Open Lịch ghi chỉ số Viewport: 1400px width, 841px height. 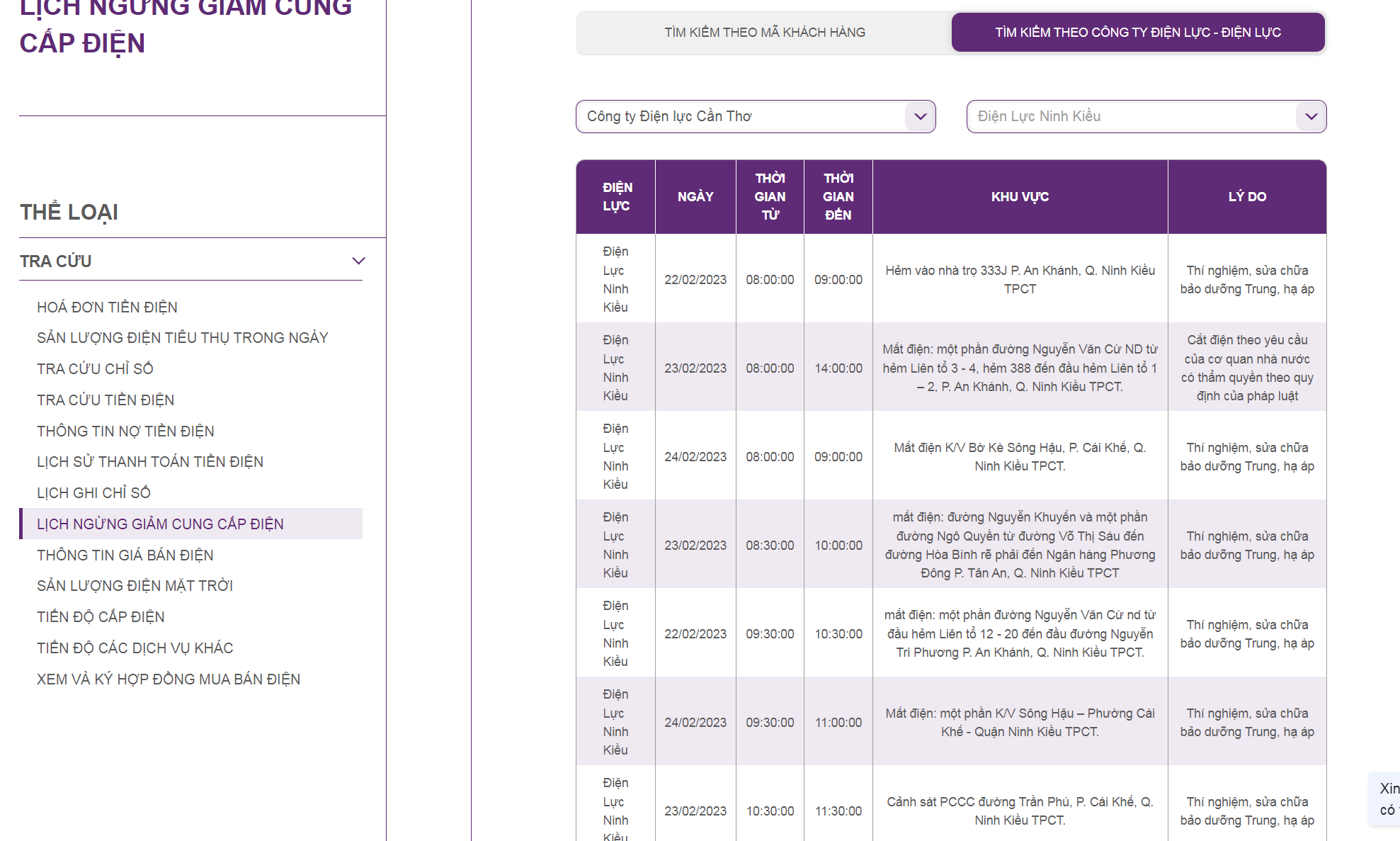coord(93,493)
